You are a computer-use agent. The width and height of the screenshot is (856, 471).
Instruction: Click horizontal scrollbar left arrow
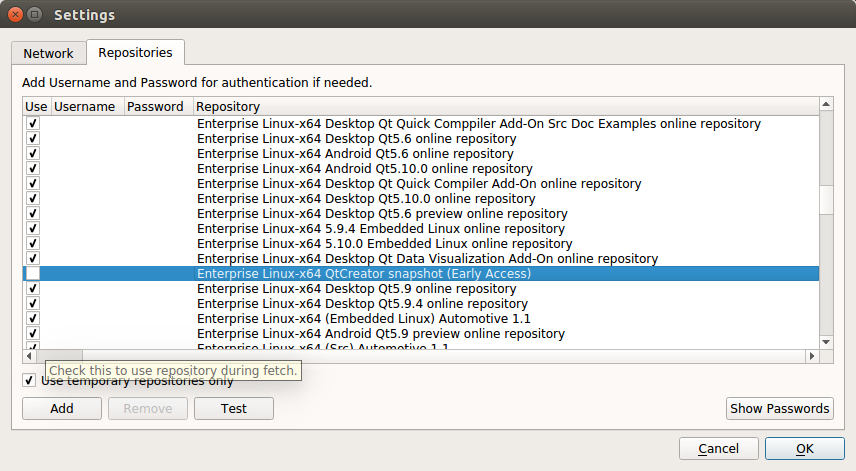pos(29,356)
